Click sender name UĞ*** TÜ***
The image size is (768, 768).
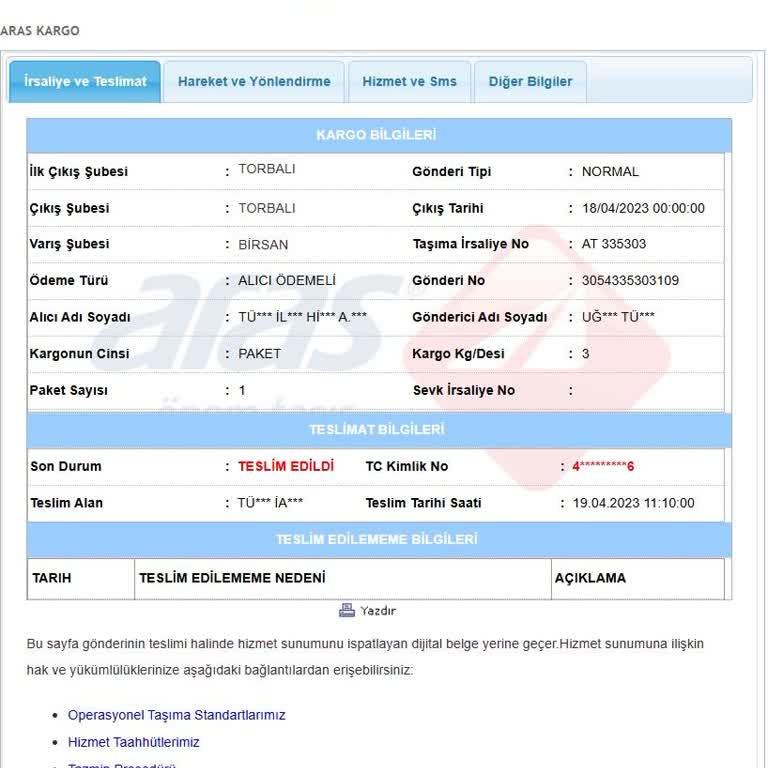pos(618,317)
